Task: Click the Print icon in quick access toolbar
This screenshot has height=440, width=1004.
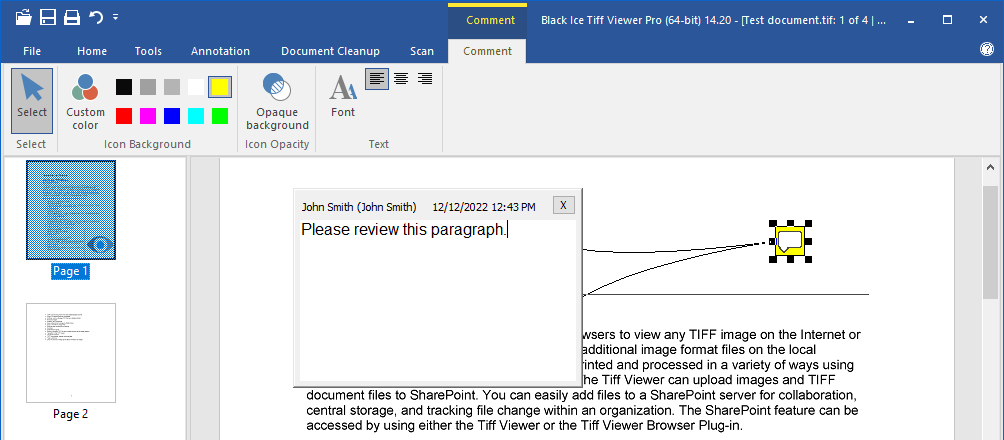Action: 72,17
